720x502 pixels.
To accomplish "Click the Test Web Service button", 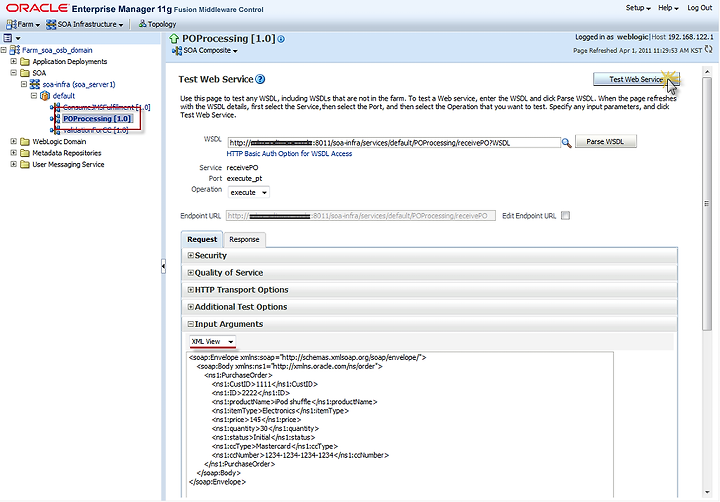I will tap(636, 79).
